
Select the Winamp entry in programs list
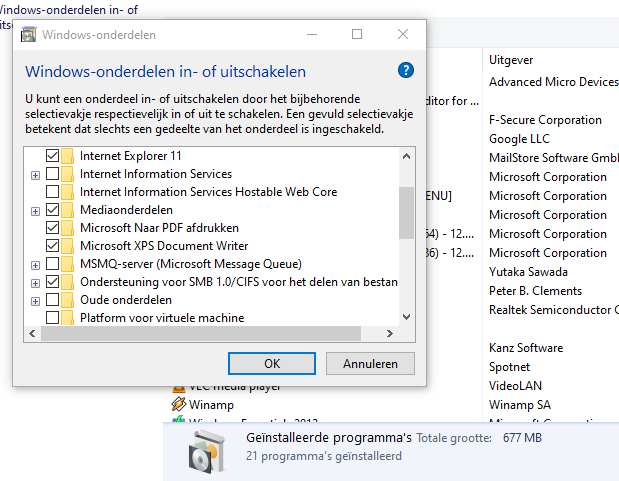pos(211,405)
